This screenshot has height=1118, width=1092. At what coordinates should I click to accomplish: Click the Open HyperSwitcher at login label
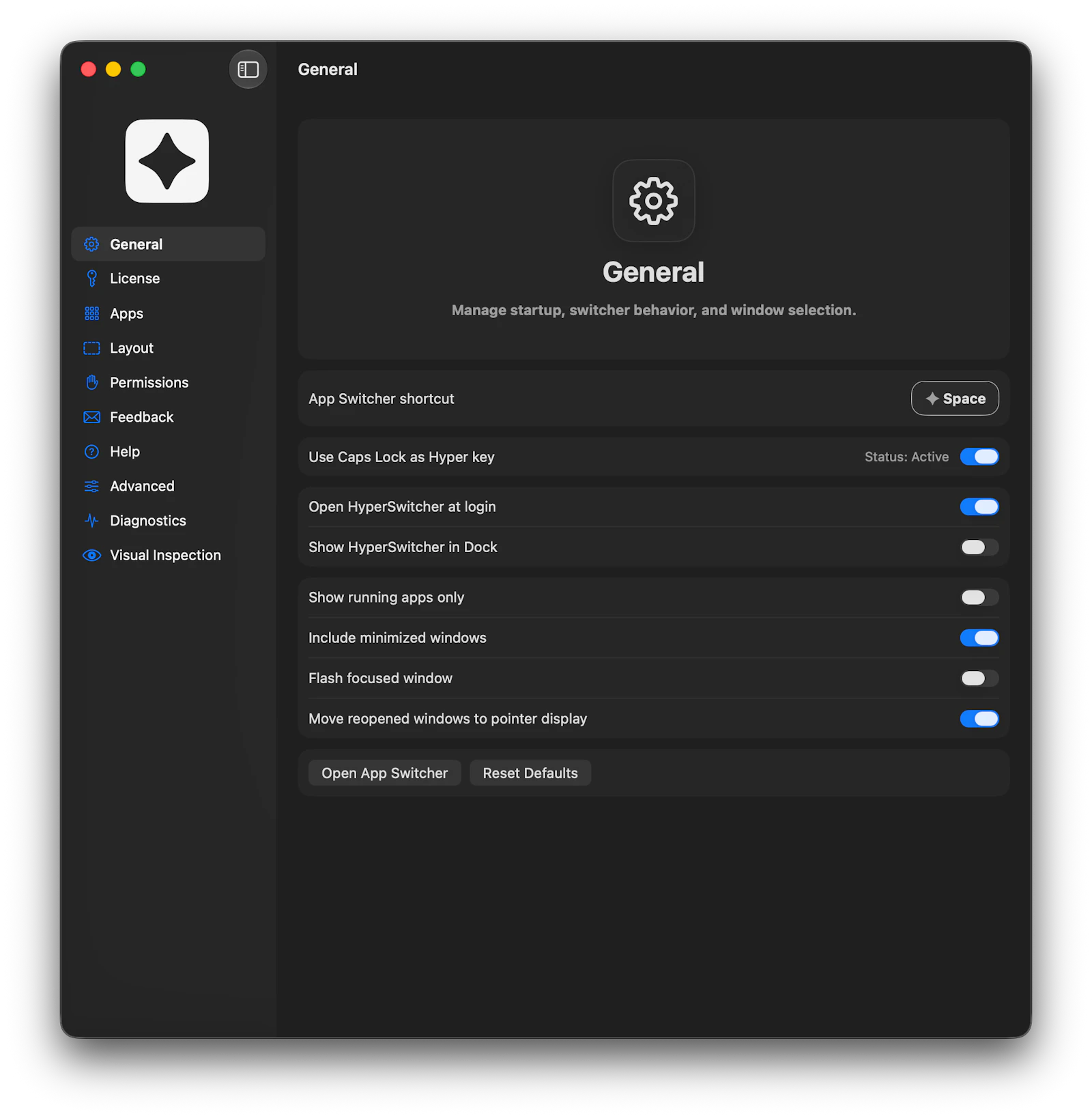(402, 506)
